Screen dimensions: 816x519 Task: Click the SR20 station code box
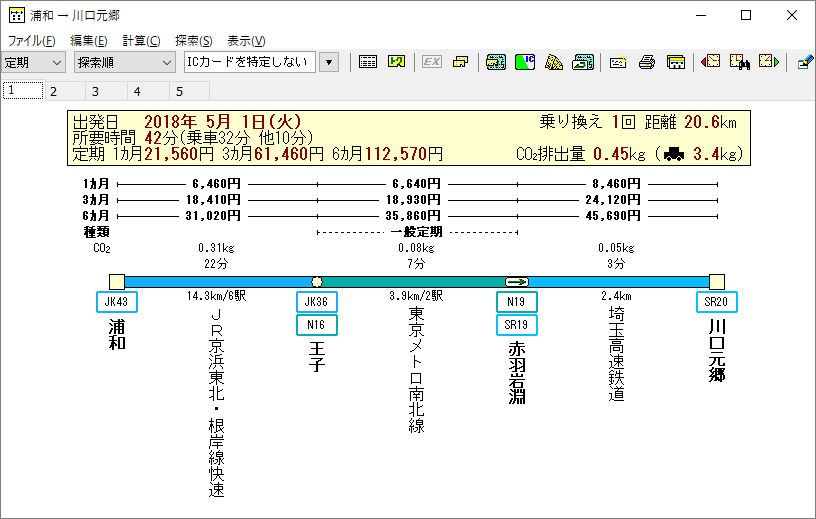[717, 302]
